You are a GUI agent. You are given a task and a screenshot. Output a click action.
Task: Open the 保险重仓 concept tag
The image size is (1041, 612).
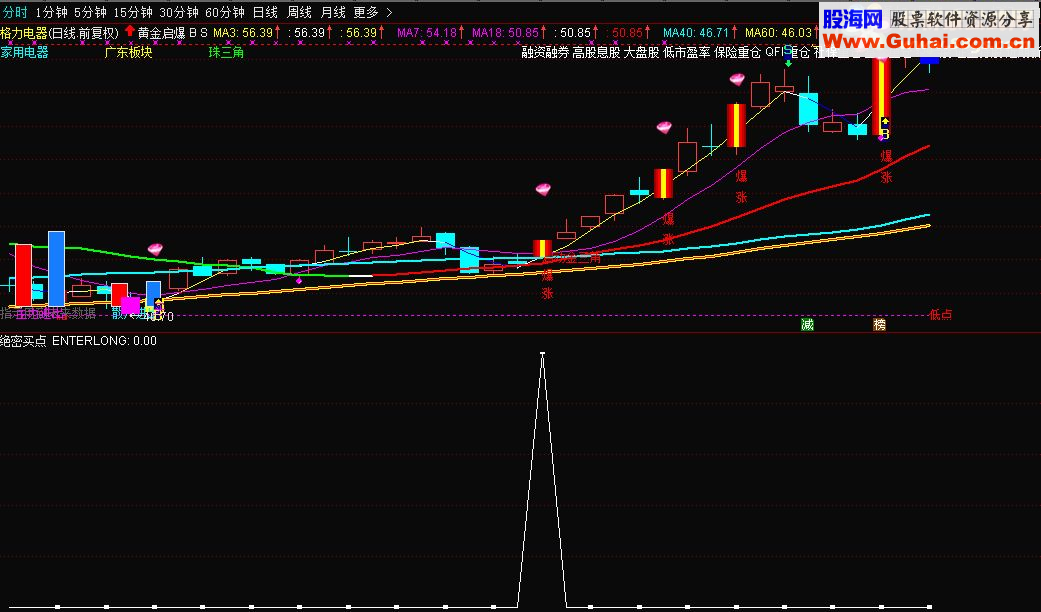[x=738, y=52]
